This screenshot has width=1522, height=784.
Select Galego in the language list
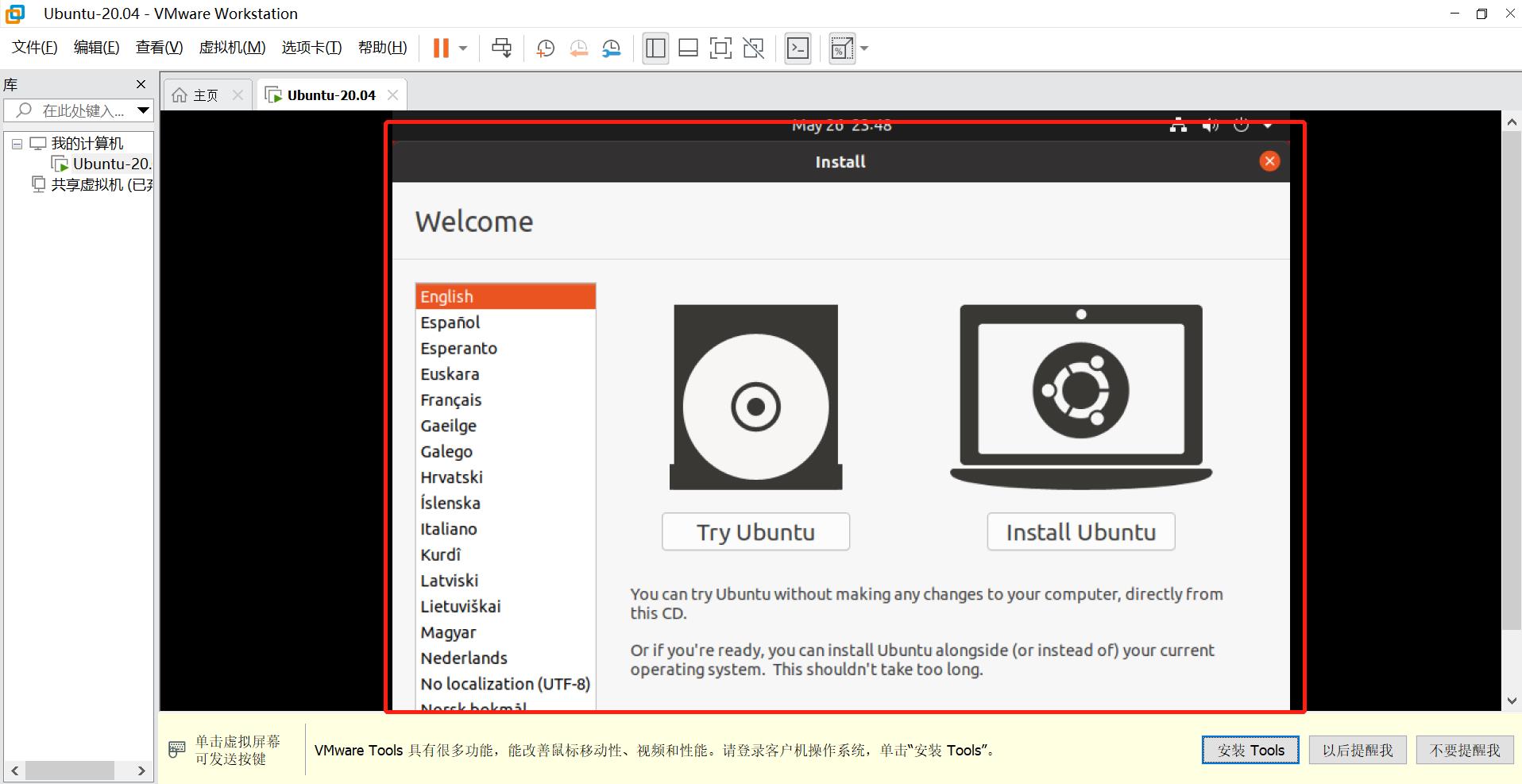tap(505, 451)
